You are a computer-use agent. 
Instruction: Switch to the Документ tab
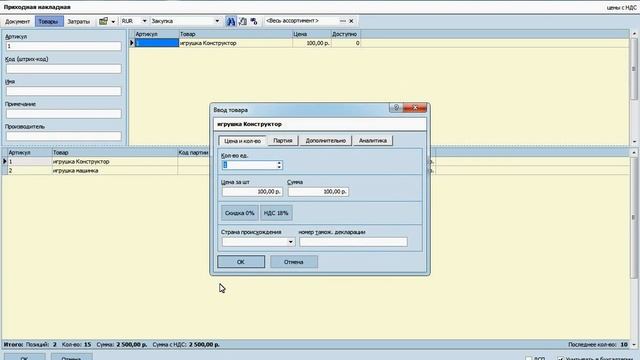(18, 22)
